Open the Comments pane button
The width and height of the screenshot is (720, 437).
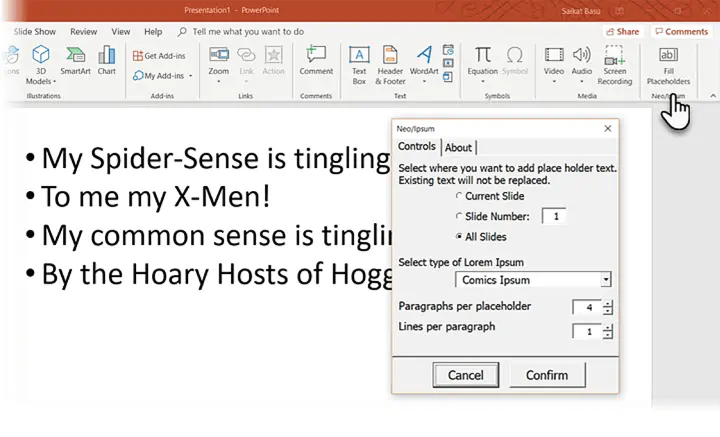pos(681,32)
